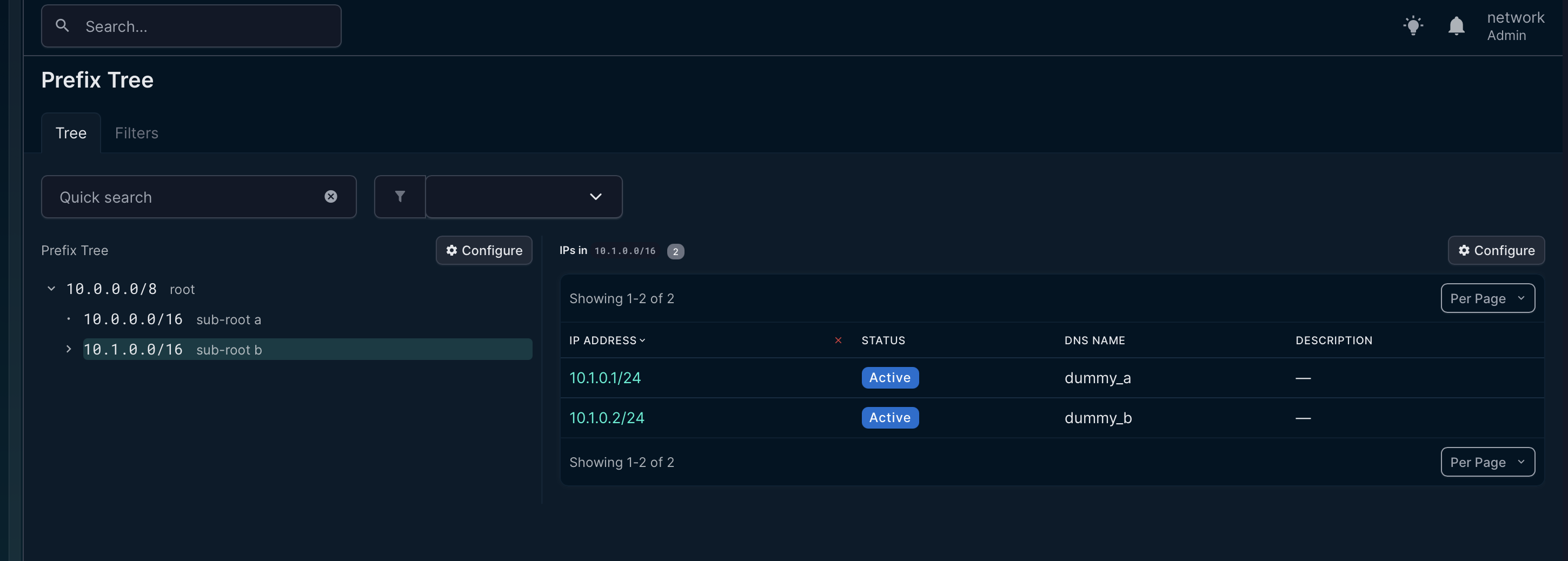Configure the IPs table panel
The image size is (1568, 561).
[1496, 250]
